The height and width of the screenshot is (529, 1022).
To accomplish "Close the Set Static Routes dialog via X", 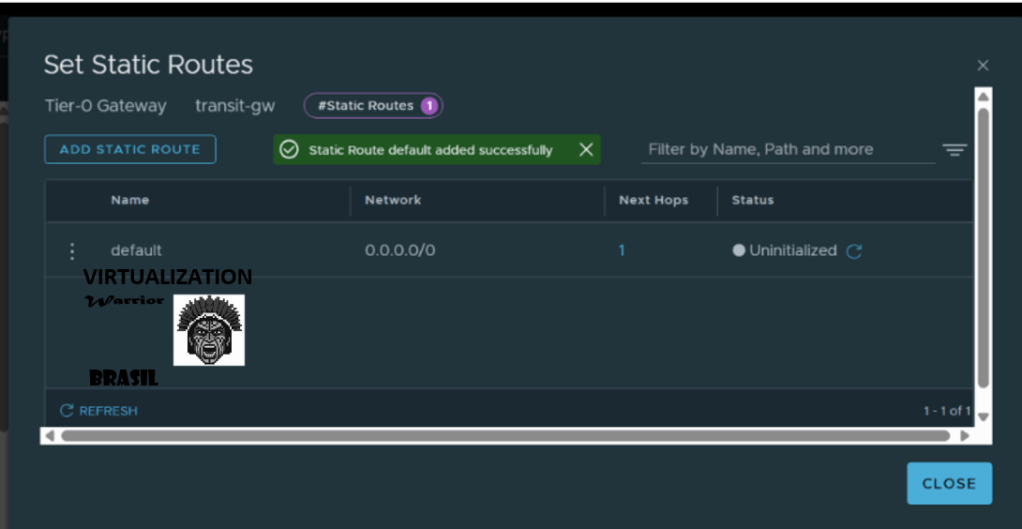I will [x=982, y=66].
